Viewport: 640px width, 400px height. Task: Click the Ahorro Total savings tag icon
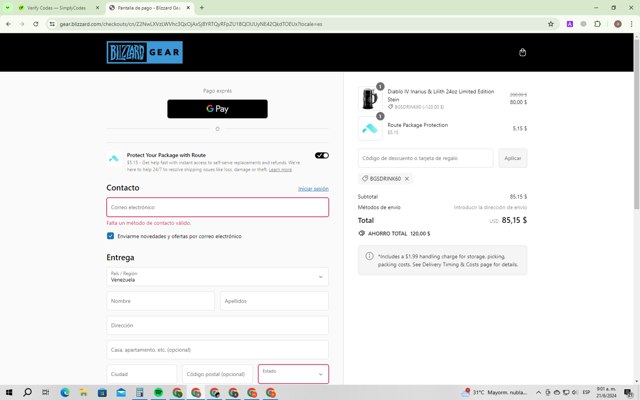[361, 233]
